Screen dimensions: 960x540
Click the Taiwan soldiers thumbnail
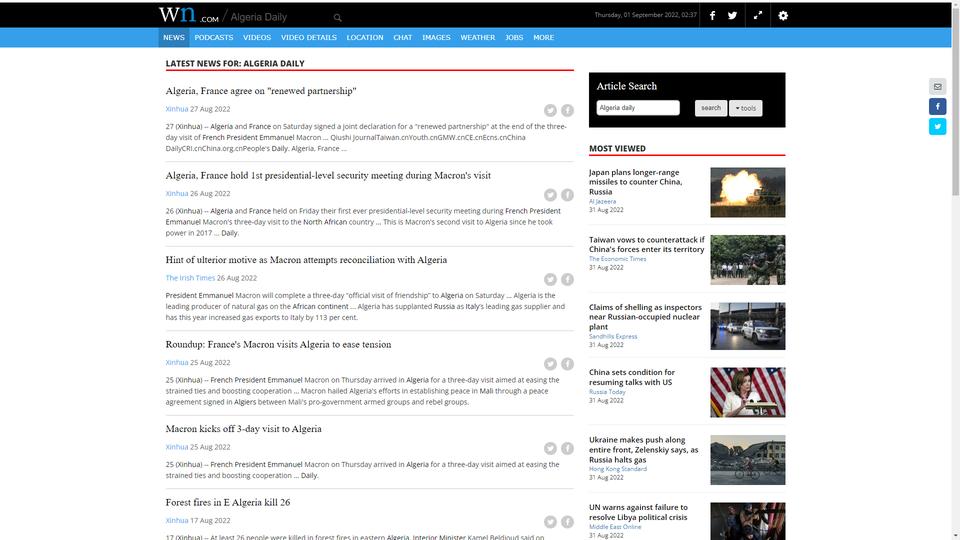(748, 260)
